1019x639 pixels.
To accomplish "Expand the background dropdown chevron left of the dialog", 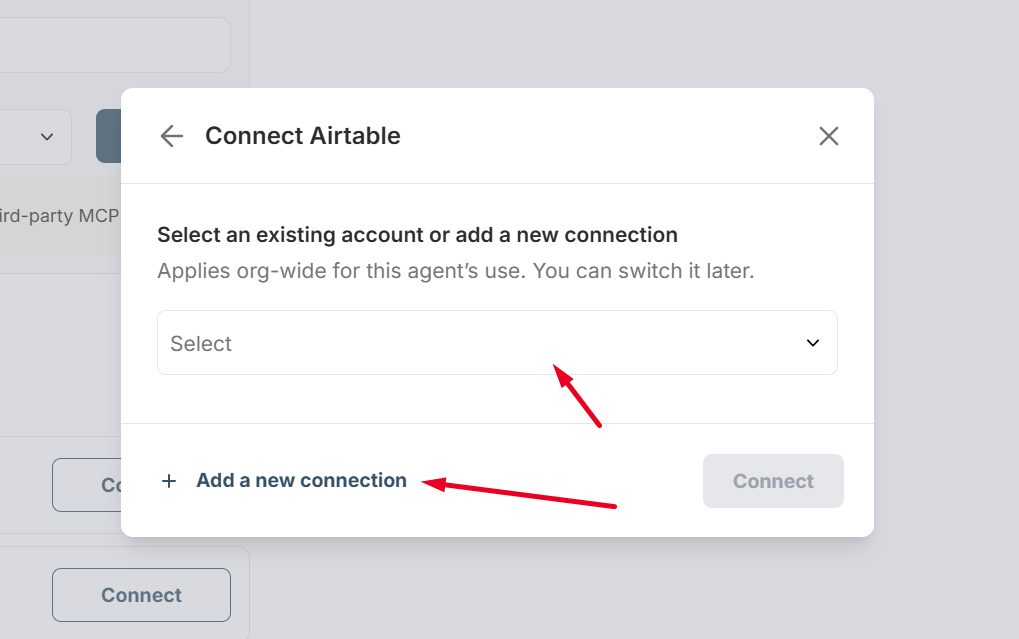I will tap(47, 137).
